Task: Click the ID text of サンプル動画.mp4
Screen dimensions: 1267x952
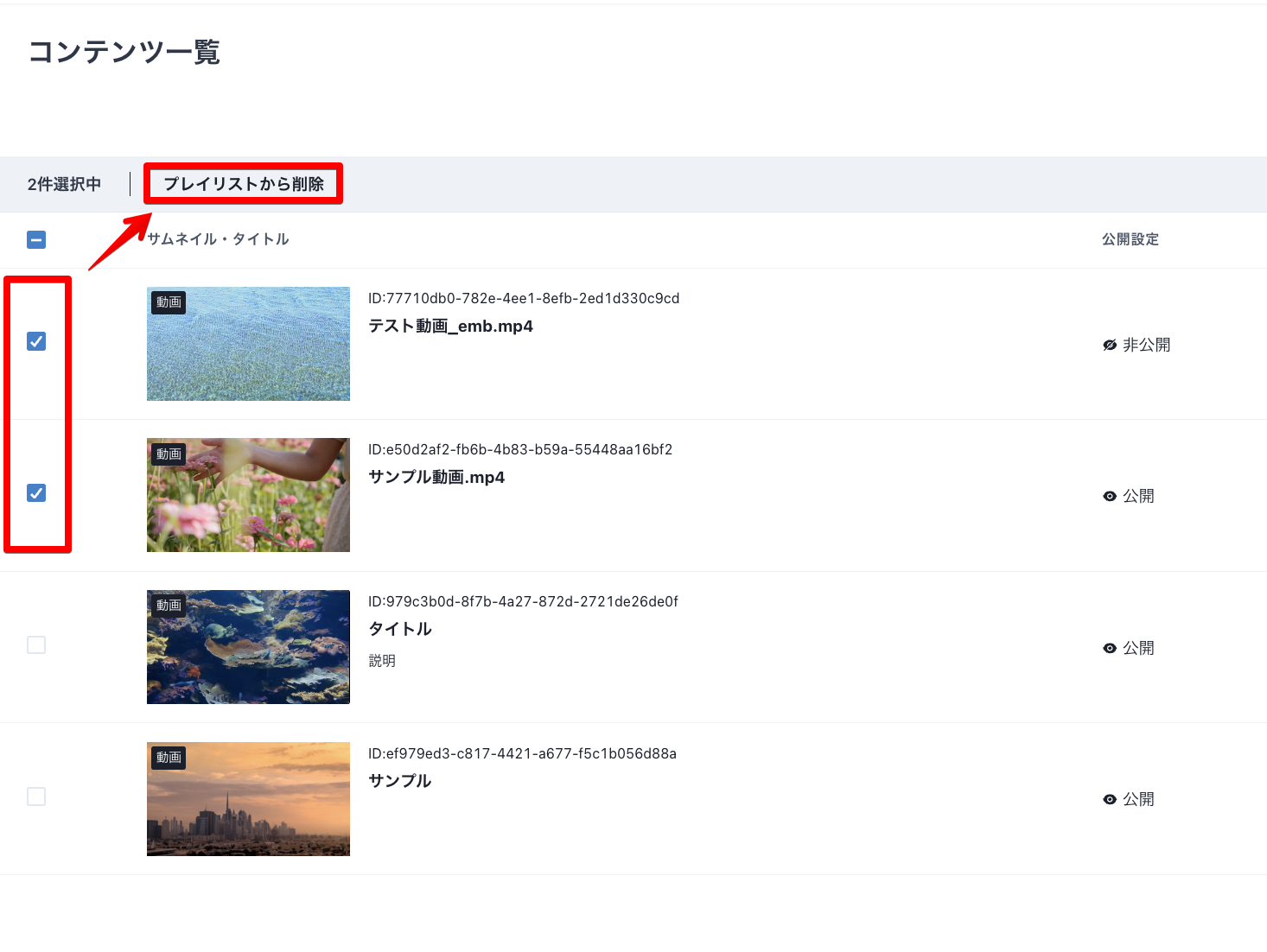Action: click(x=520, y=449)
